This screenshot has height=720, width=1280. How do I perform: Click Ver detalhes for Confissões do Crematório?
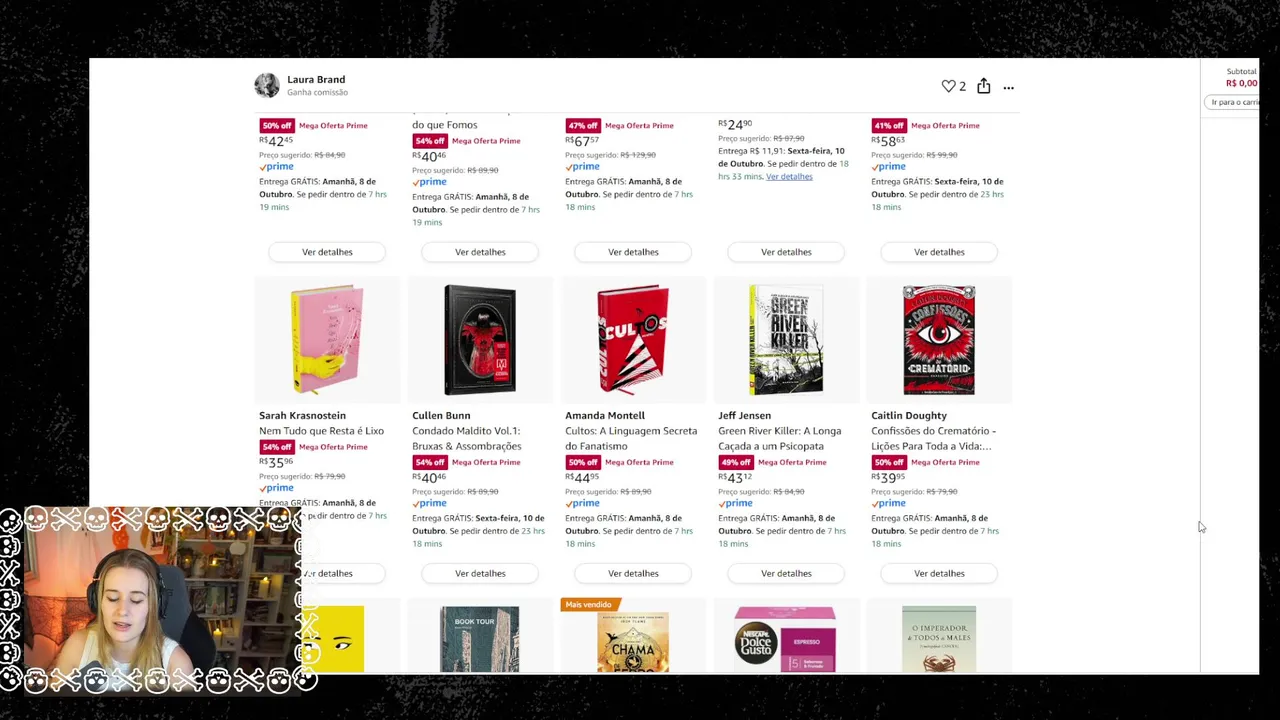tap(939, 573)
